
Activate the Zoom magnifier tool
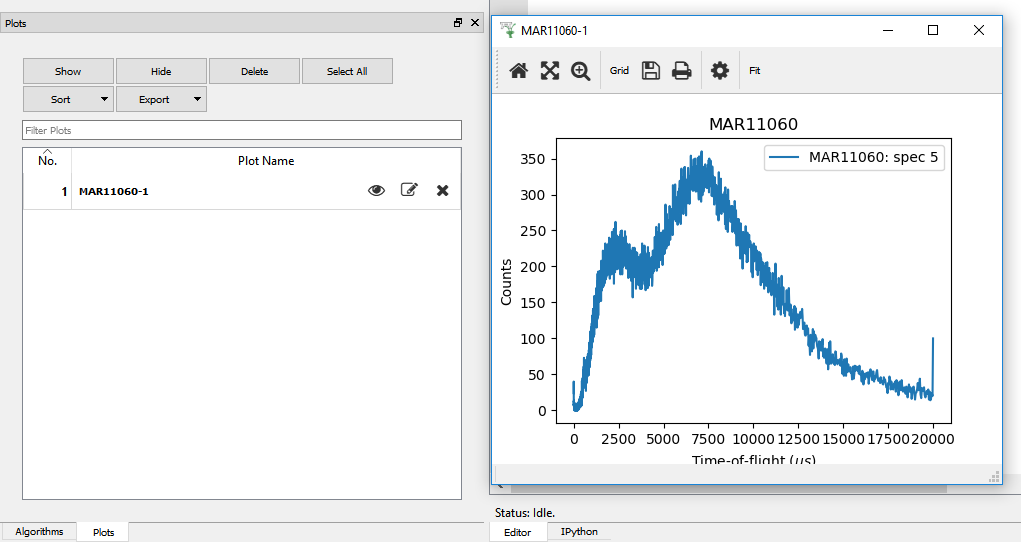(x=580, y=71)
